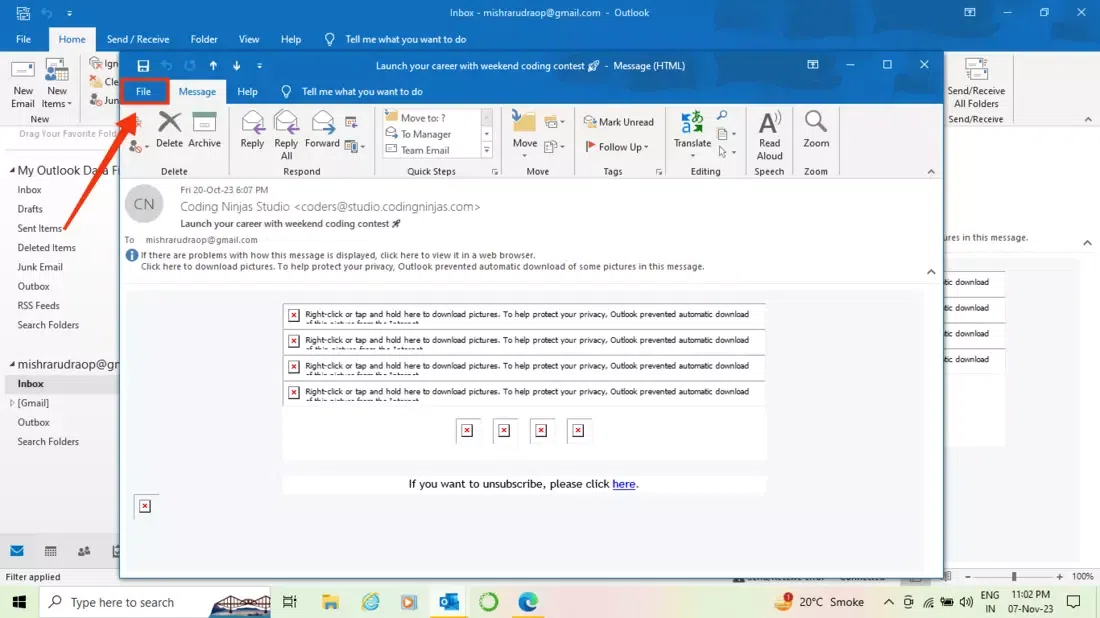Open Task View from the taskbar
Image resolution: width=1100 pixels, height=618 pixels.
(289, 602)
